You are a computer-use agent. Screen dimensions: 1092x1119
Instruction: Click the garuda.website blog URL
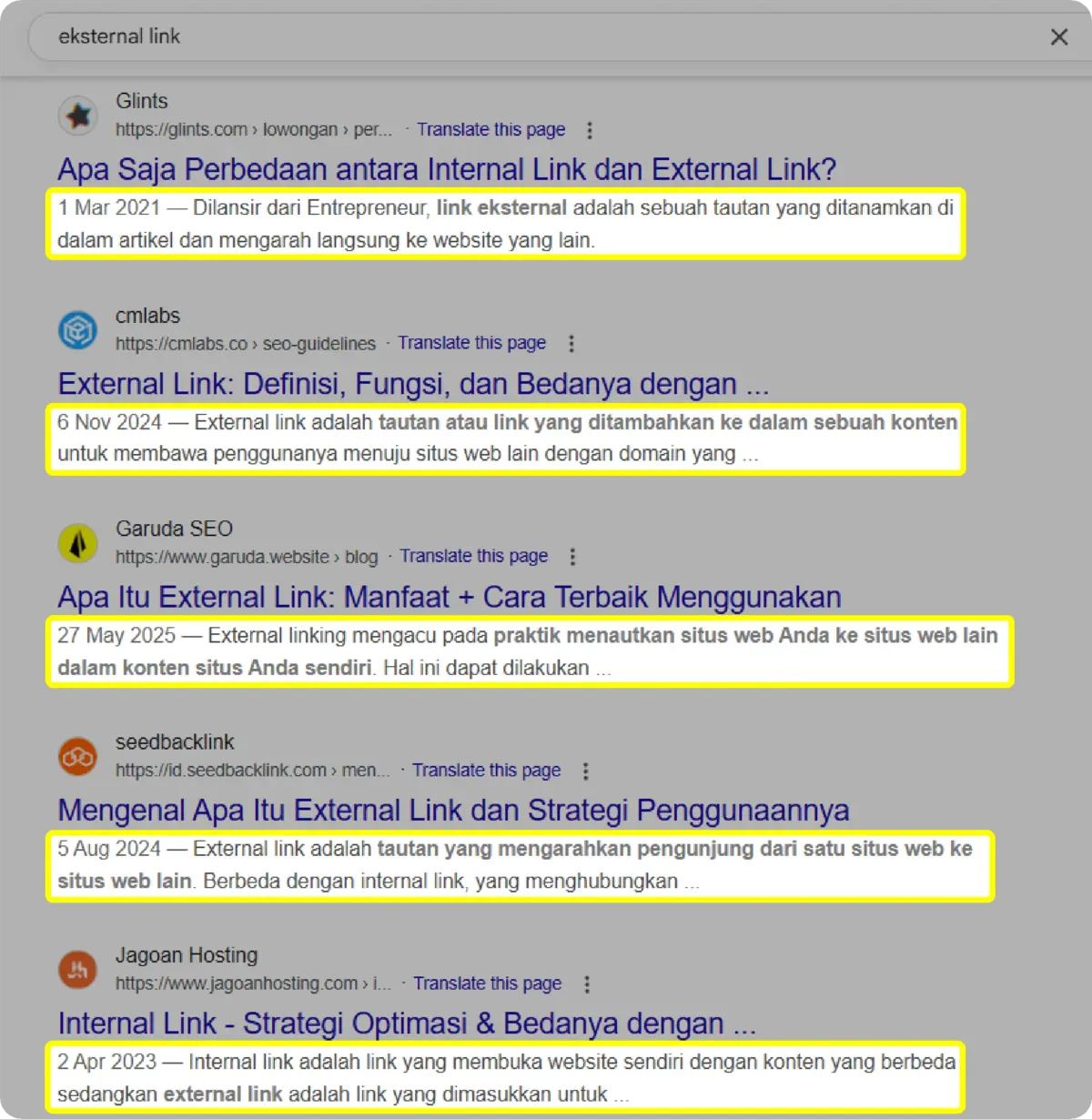pos(247,557)
